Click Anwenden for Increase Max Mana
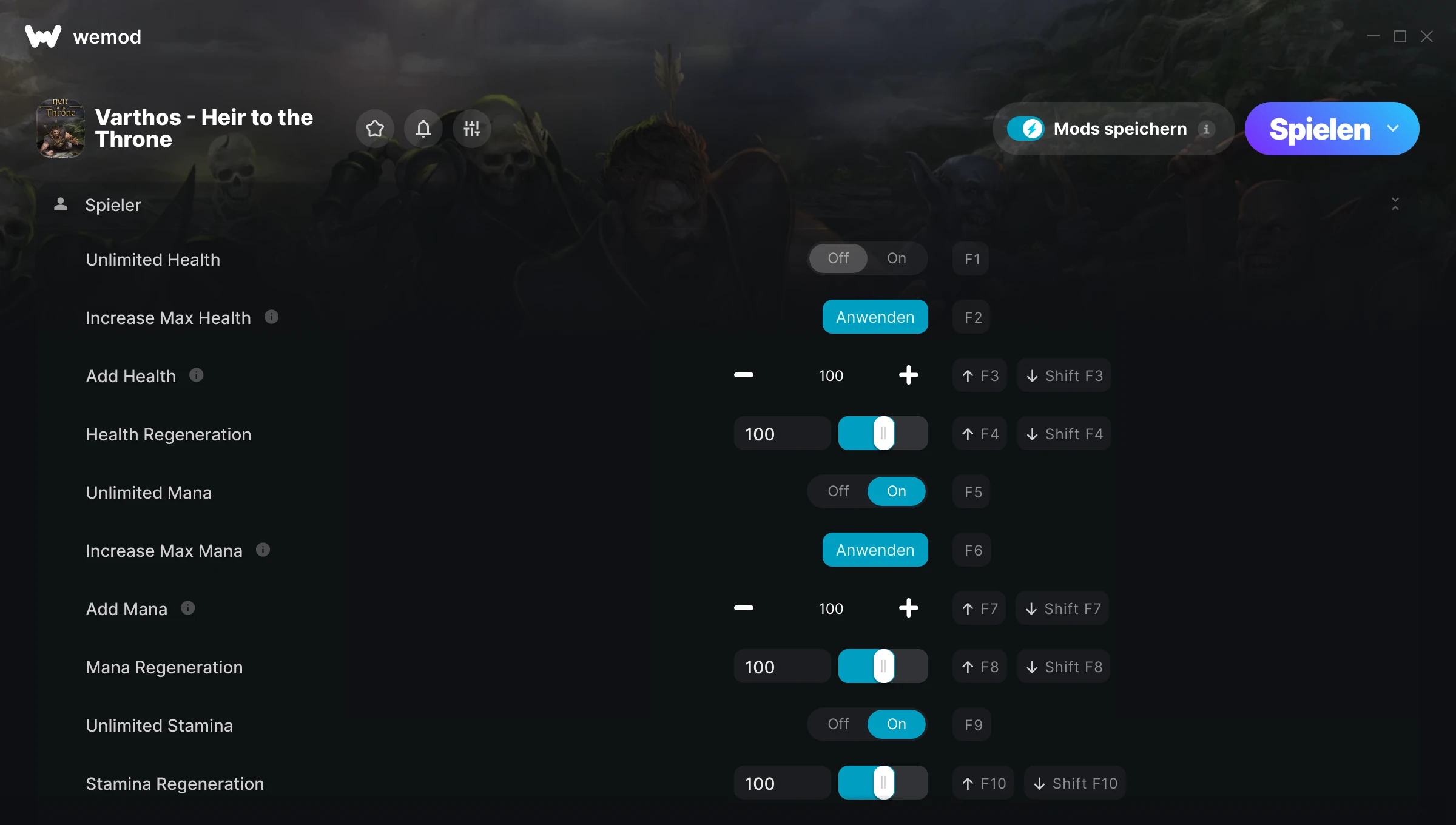 [875, 550]
